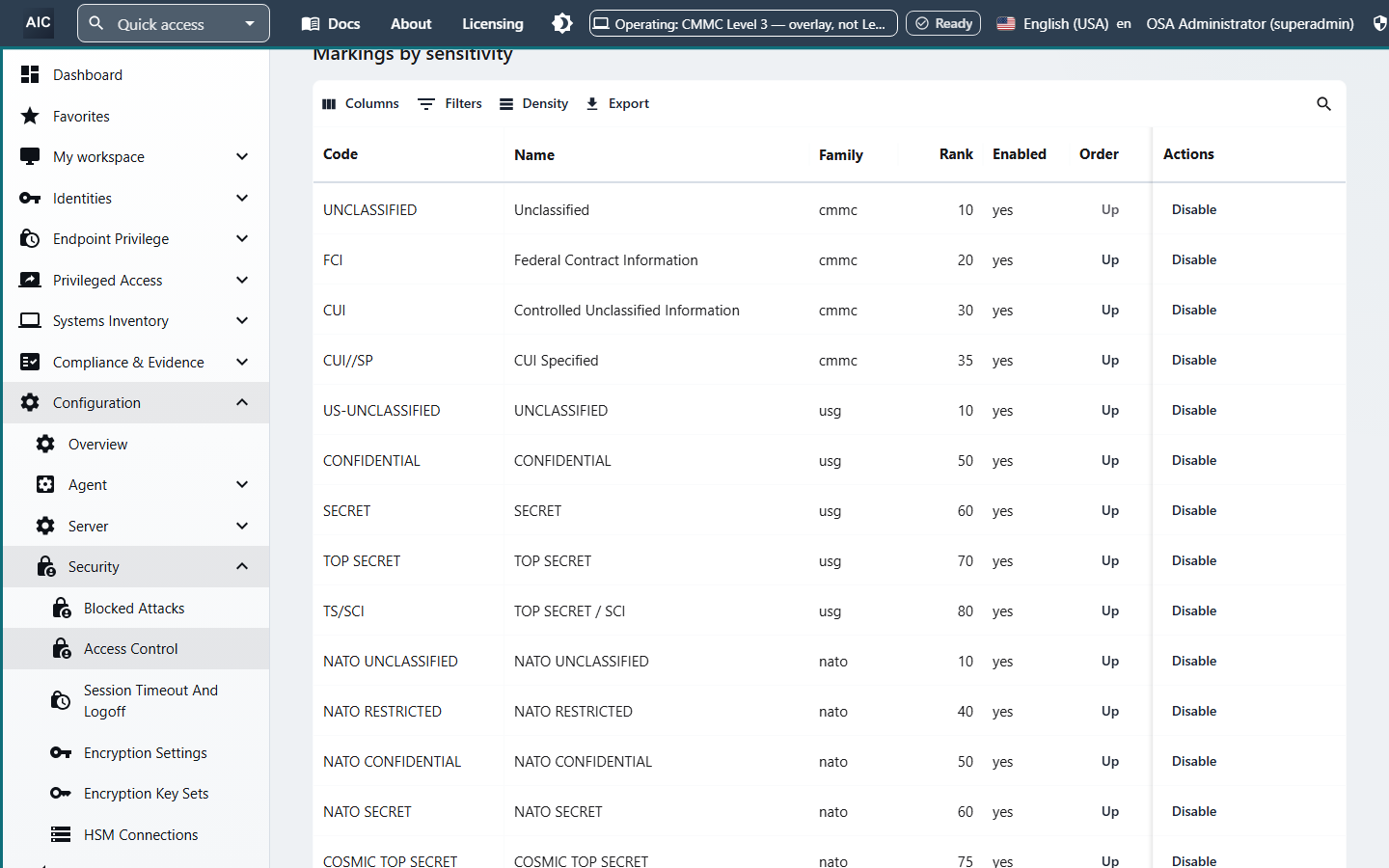Go to Licensing
1389x868 pixels.
(x=493, y=23)
